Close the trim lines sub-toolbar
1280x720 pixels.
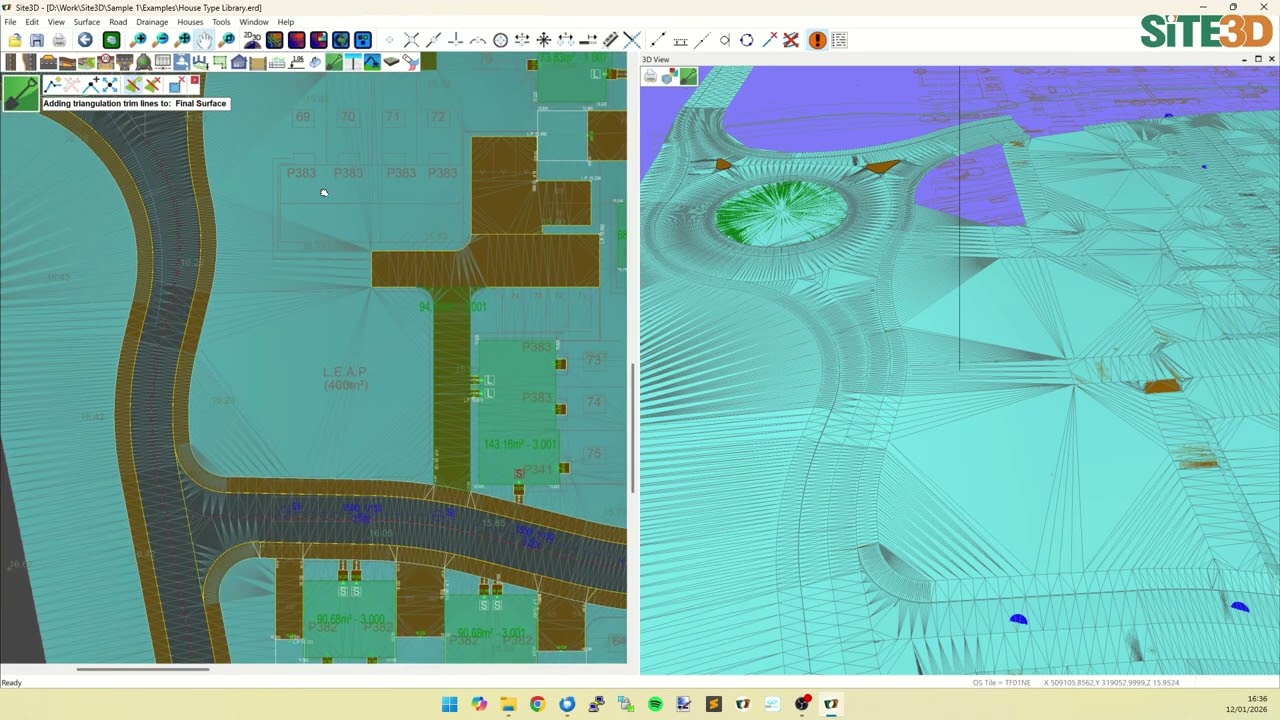coord(195,81)
